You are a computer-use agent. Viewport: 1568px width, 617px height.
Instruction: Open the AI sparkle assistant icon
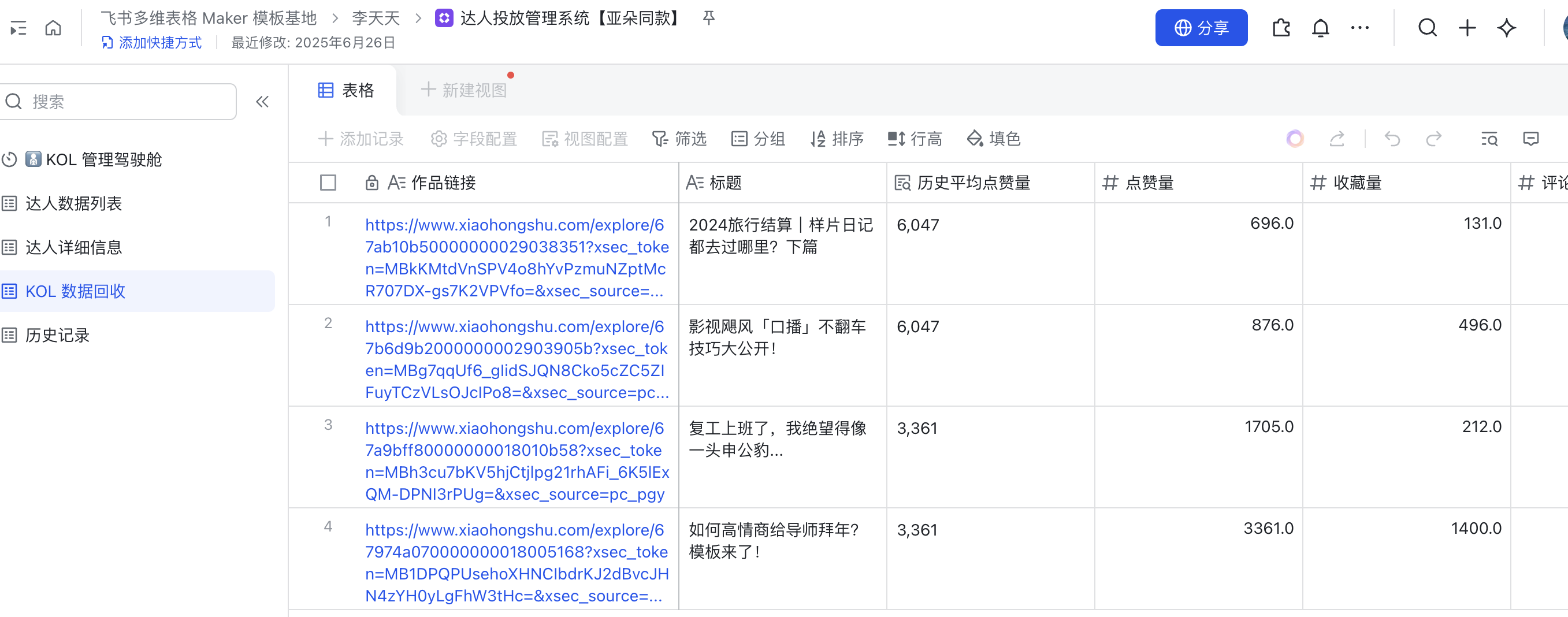click(1506, 28)
